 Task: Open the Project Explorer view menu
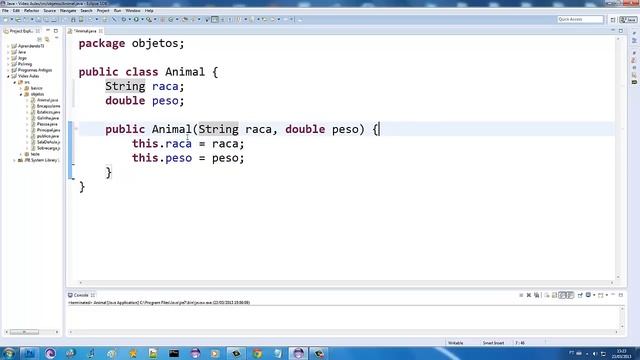pos(57,38)
